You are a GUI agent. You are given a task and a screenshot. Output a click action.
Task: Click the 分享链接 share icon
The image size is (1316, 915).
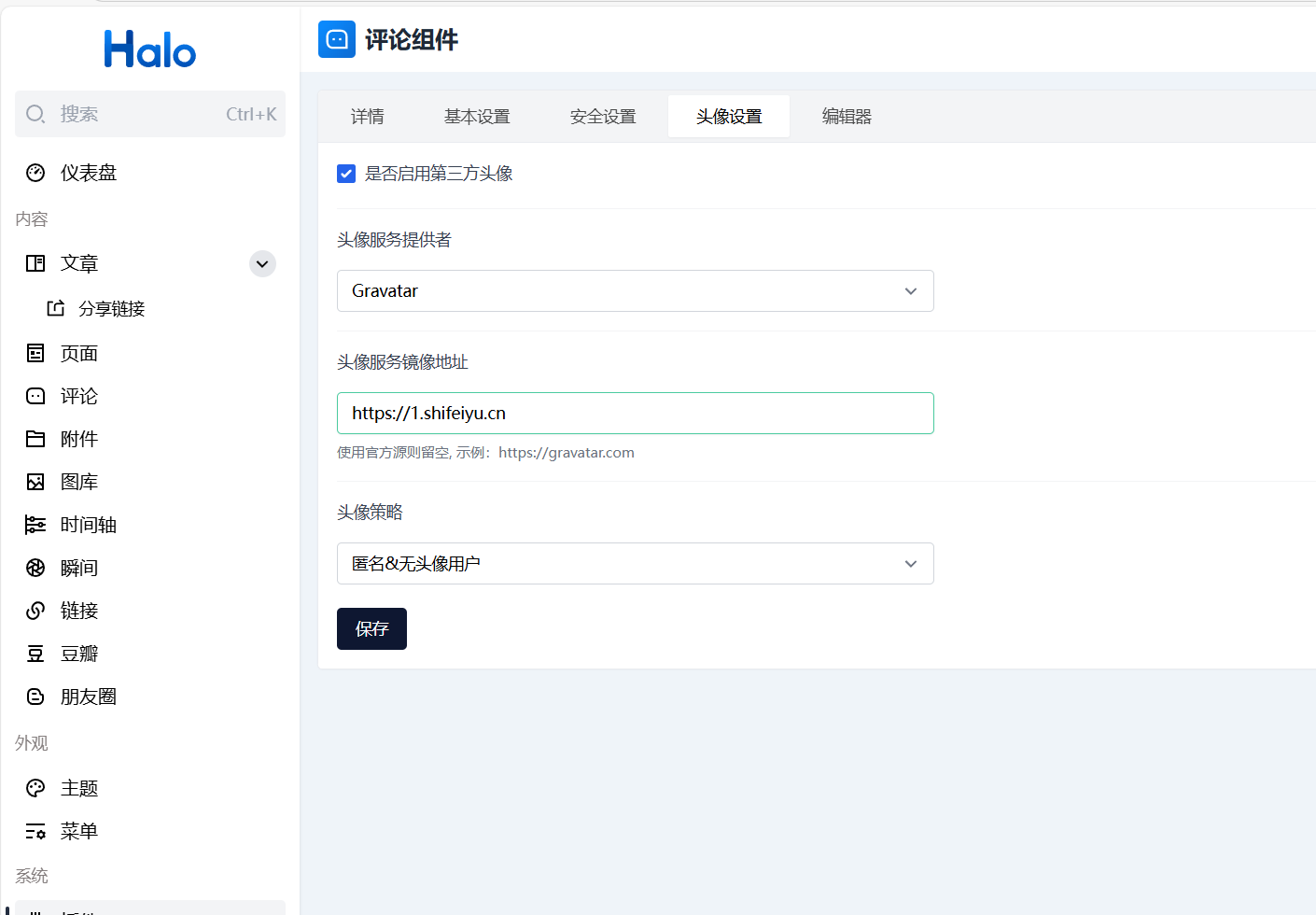(x=56, y=308)
